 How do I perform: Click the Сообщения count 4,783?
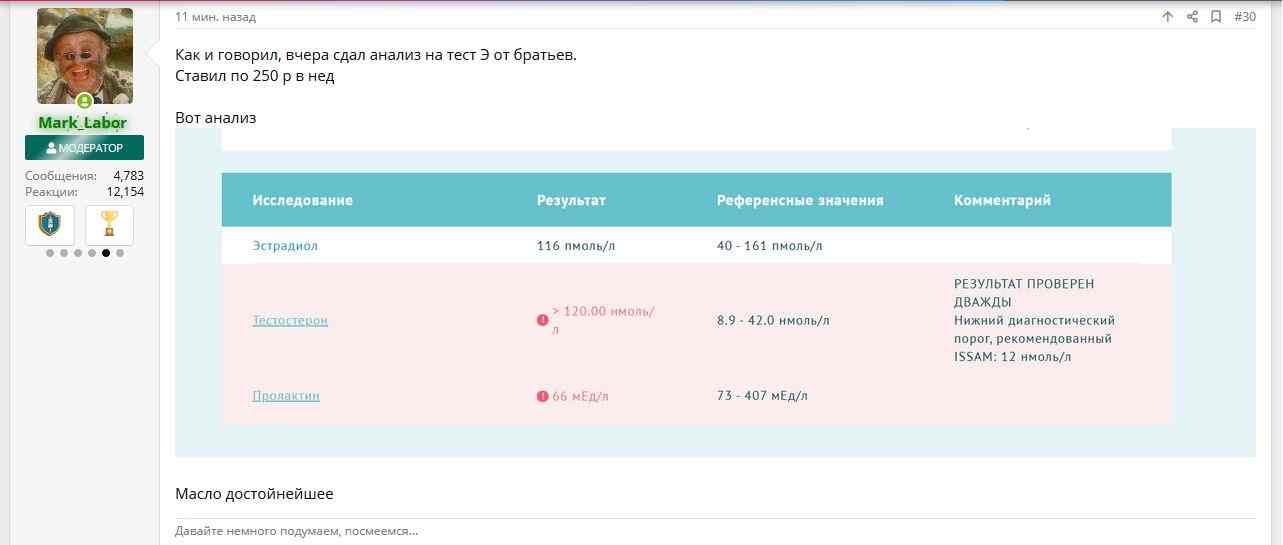pos(128,176)
